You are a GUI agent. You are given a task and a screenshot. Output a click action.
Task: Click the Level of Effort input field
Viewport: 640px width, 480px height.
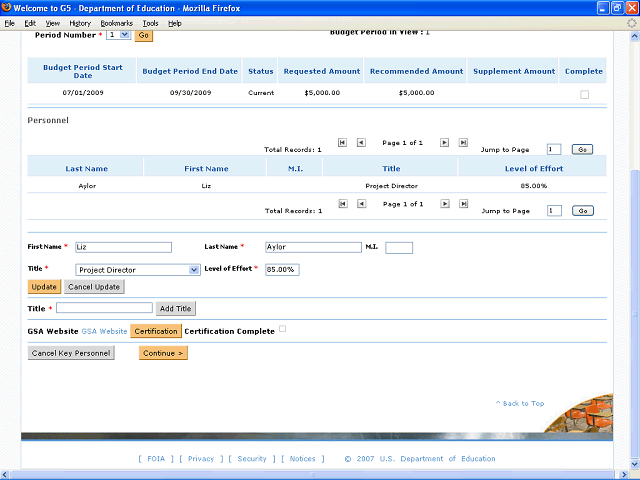point(281,270)
